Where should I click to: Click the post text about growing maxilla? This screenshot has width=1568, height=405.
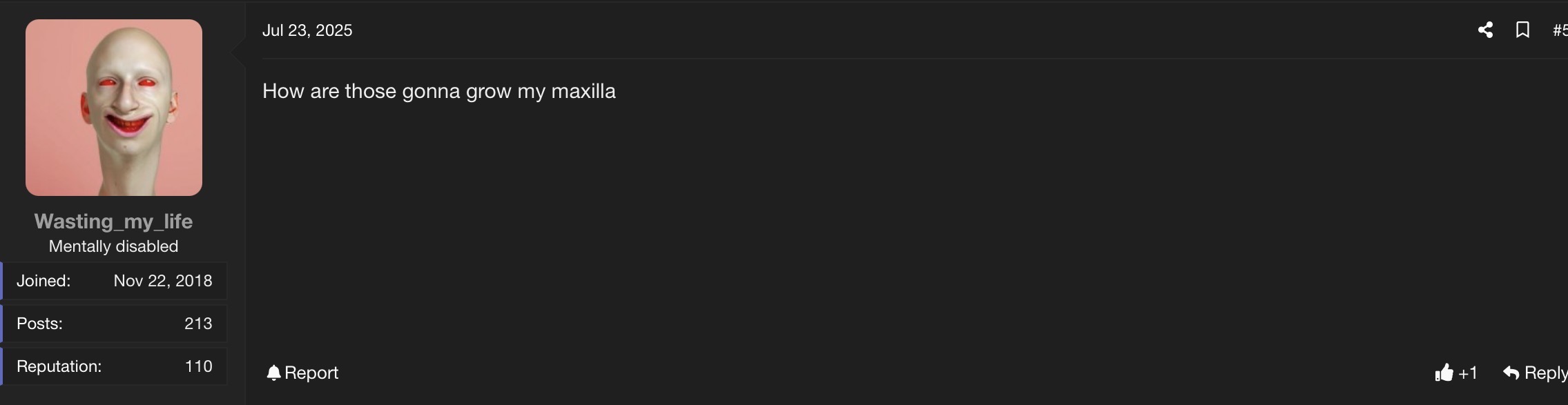click(438, 91)
